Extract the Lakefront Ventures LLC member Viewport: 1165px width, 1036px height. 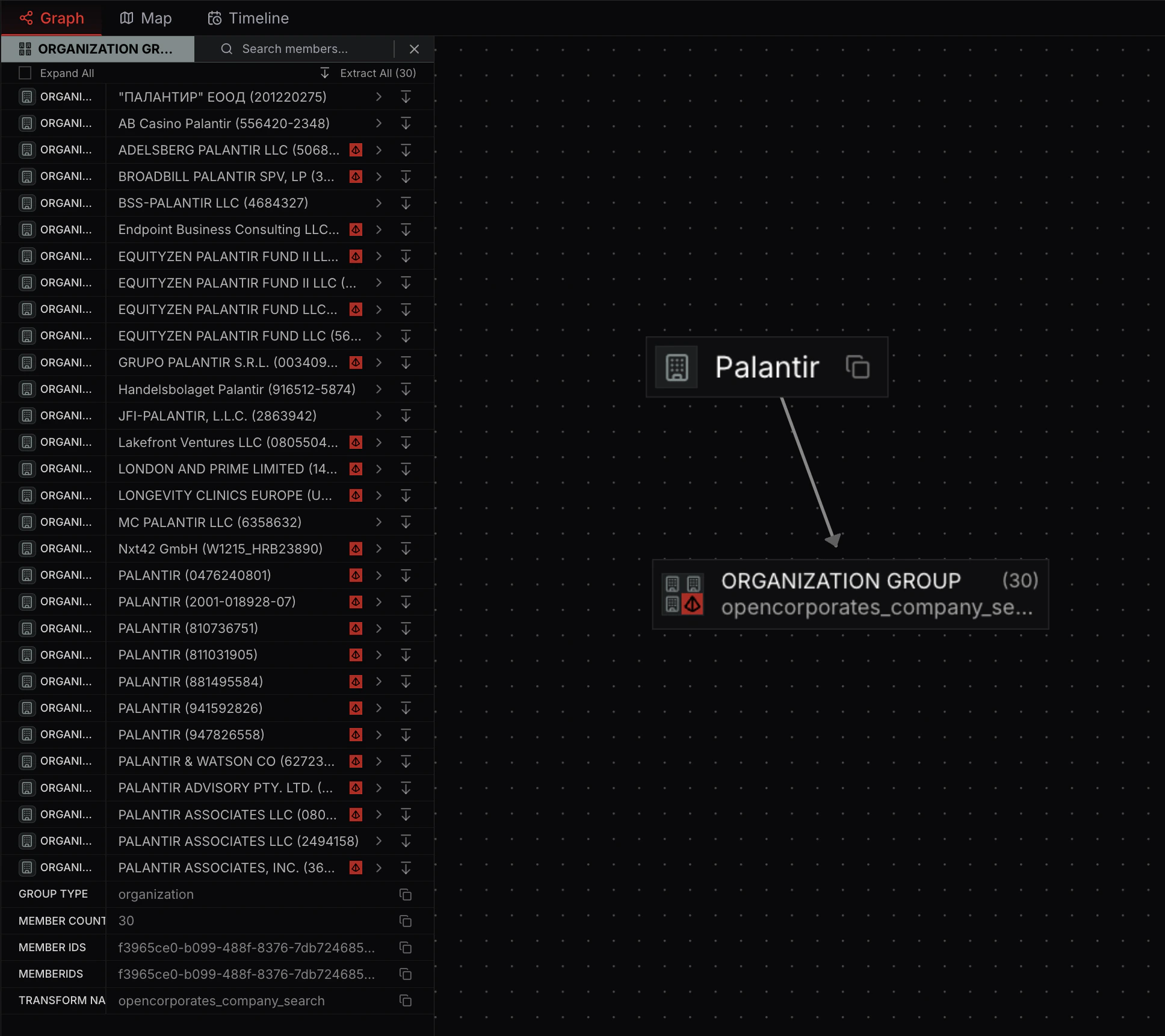[x=406, y=442]
